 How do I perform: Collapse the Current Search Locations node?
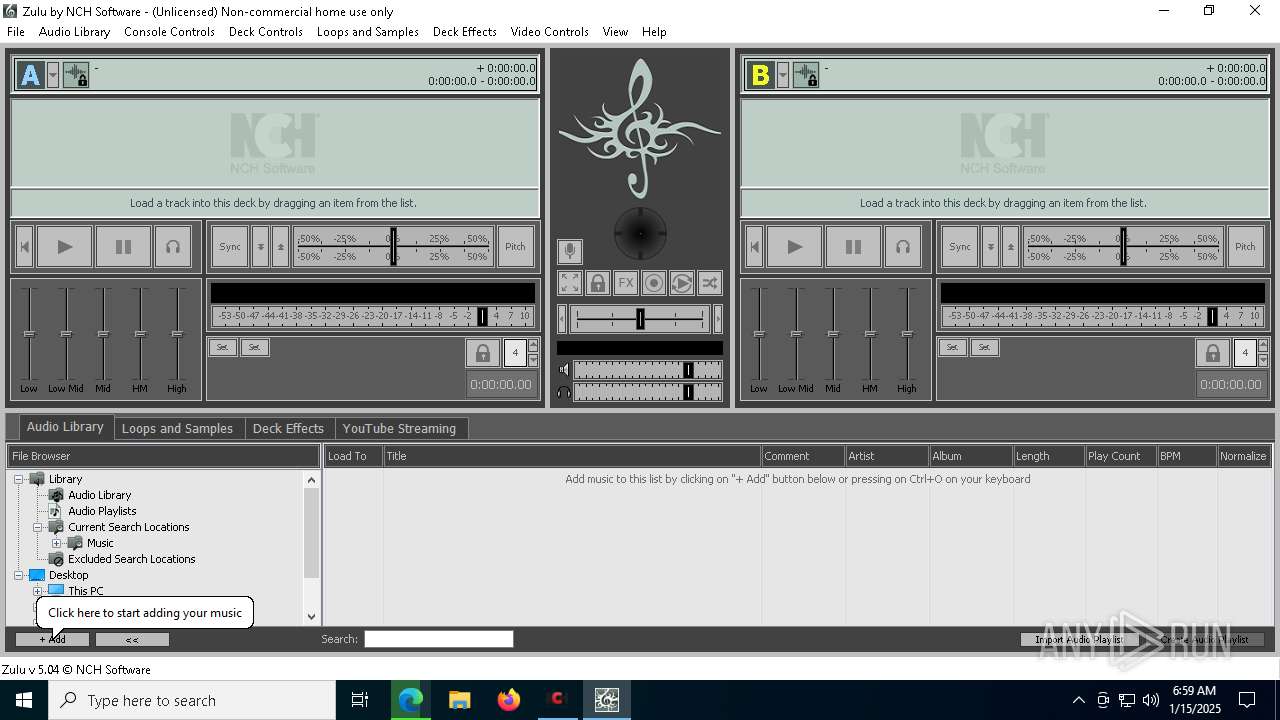(38, 527)
